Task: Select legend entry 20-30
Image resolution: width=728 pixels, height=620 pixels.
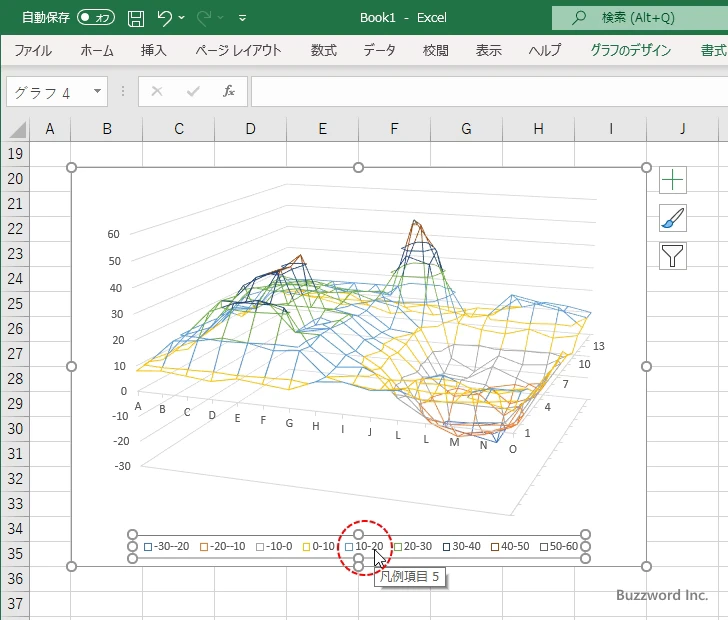Action: [x=413, y=546]
